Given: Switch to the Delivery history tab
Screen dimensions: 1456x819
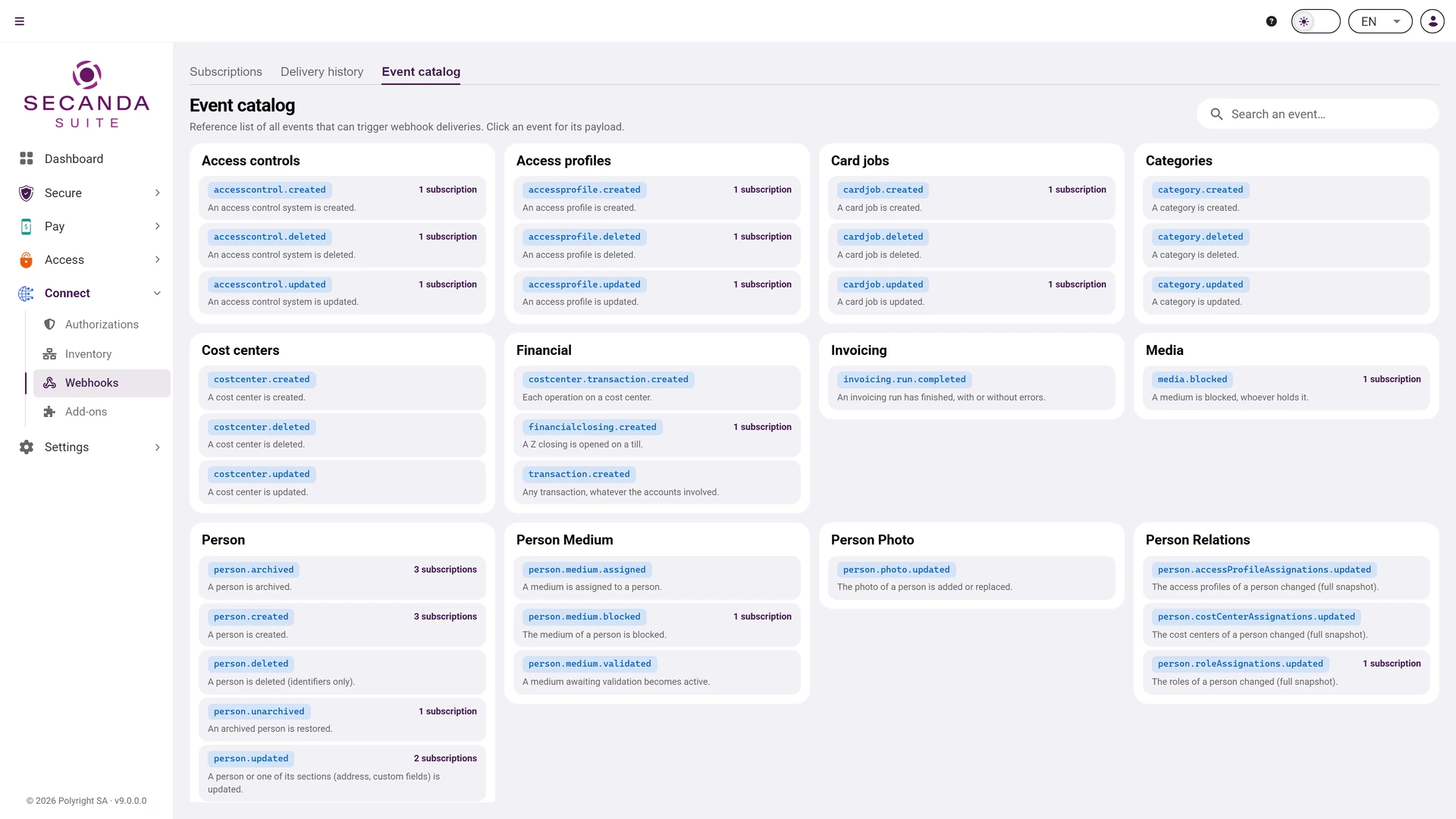Looking at the screenshot, I should click(322, 71).
